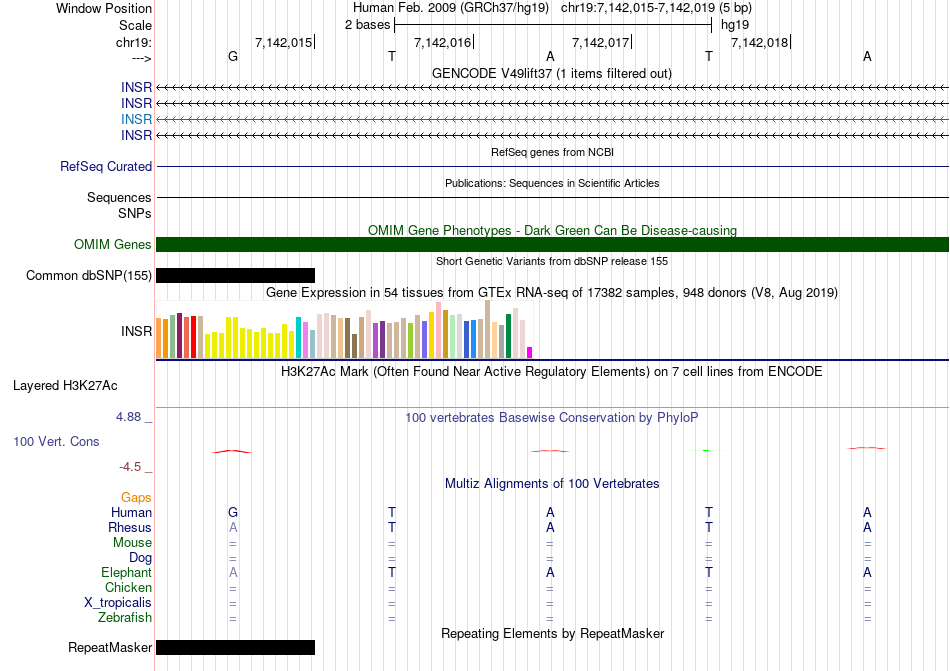Click the Layered H3K27Ac label
This screenshot has width=950, height=671.
click(x=65, y=386)
